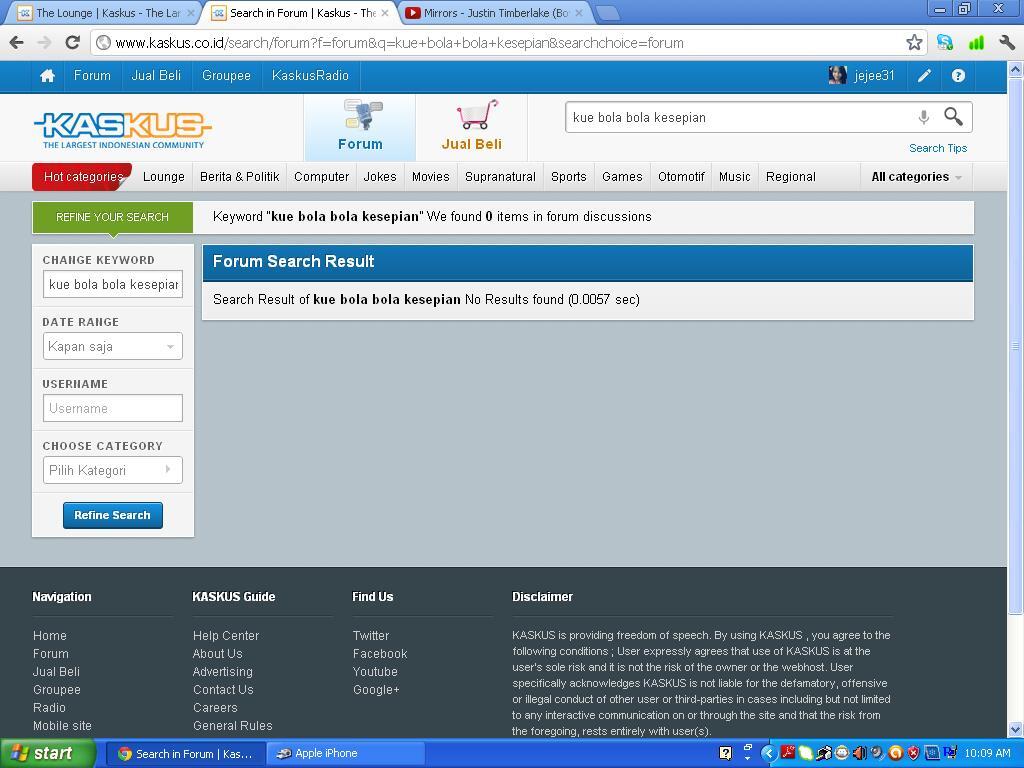
Task: Click the Refine Search button
Action: (x=112, y=515)
